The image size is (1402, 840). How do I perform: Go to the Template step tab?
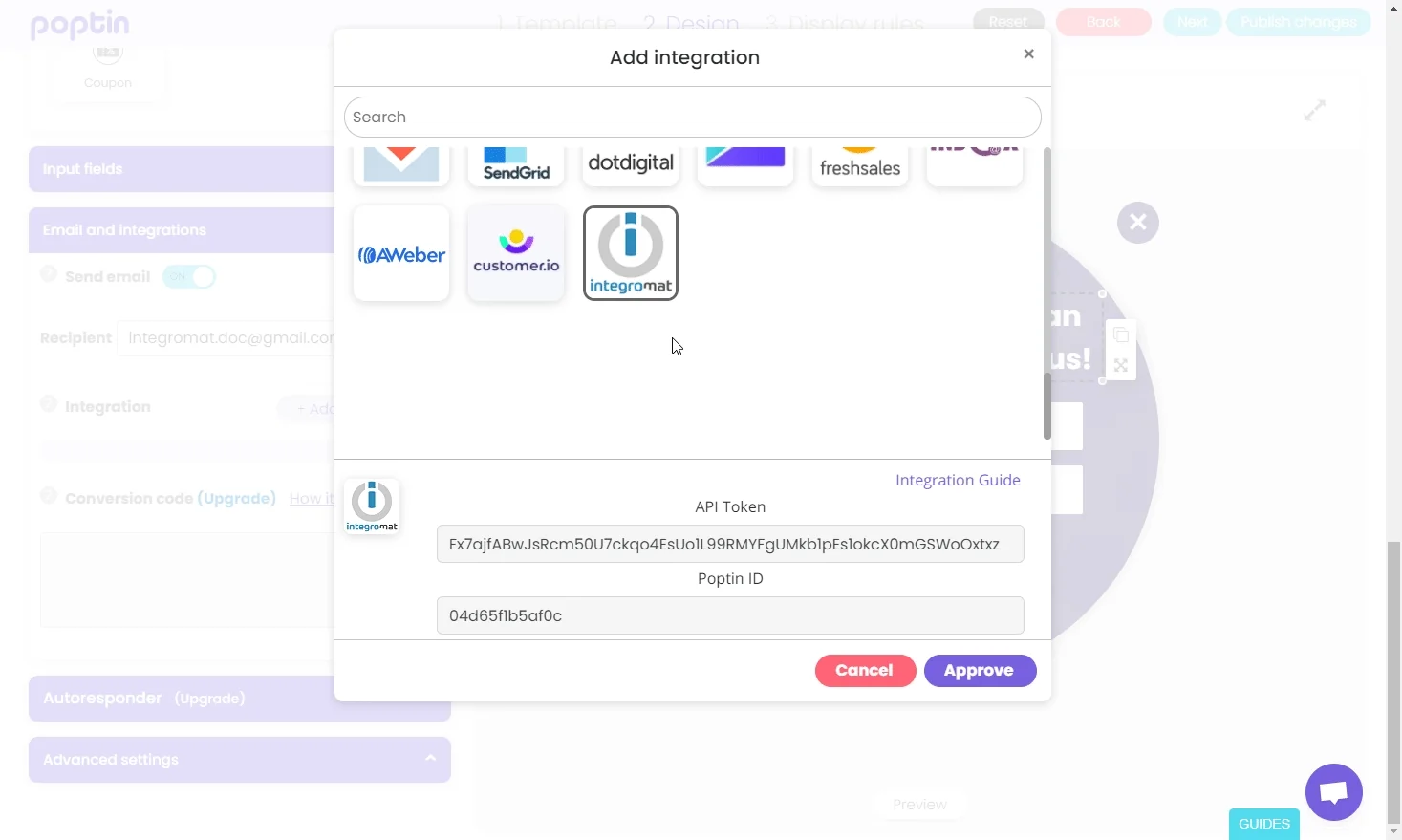pyautogui.click(x=557, y=23)
